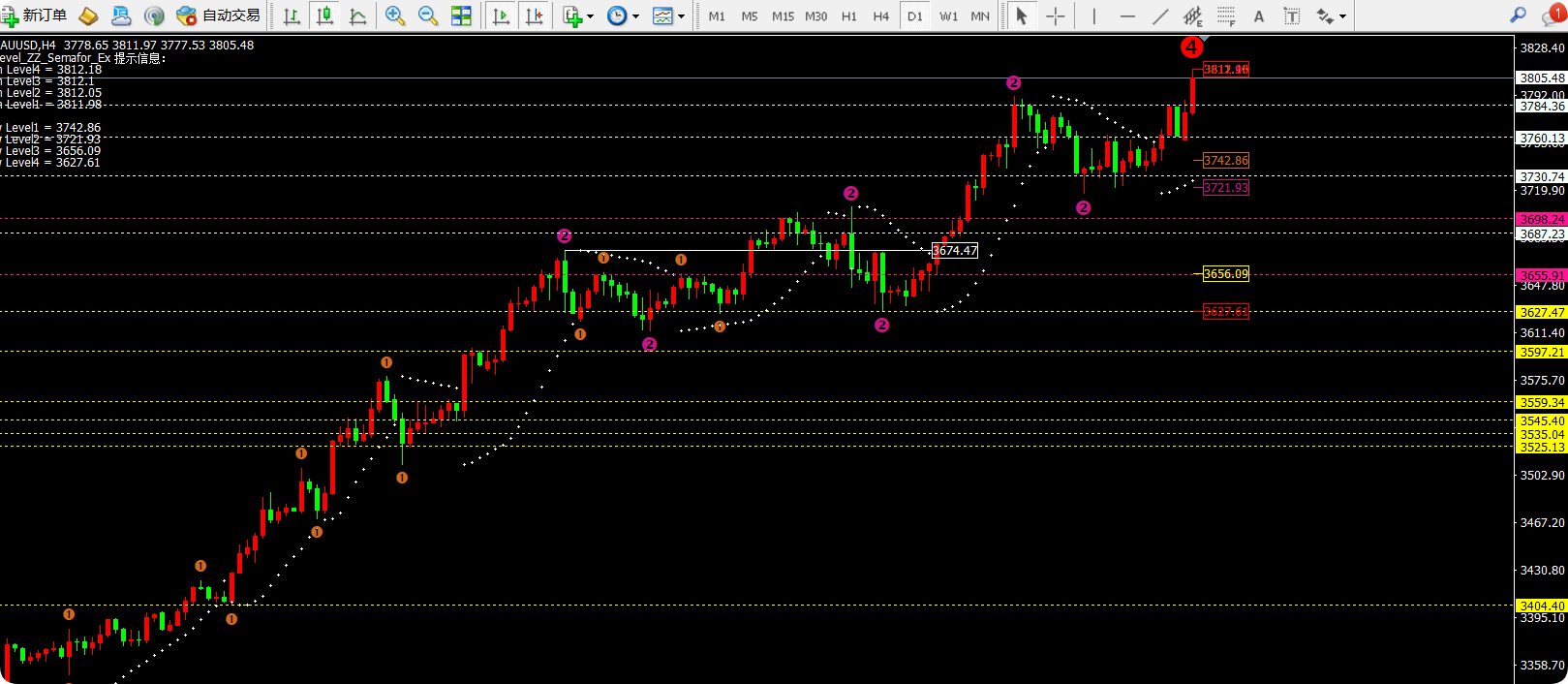
Task: Select the W1 timeframe
Action: click(x=948, y=16)
